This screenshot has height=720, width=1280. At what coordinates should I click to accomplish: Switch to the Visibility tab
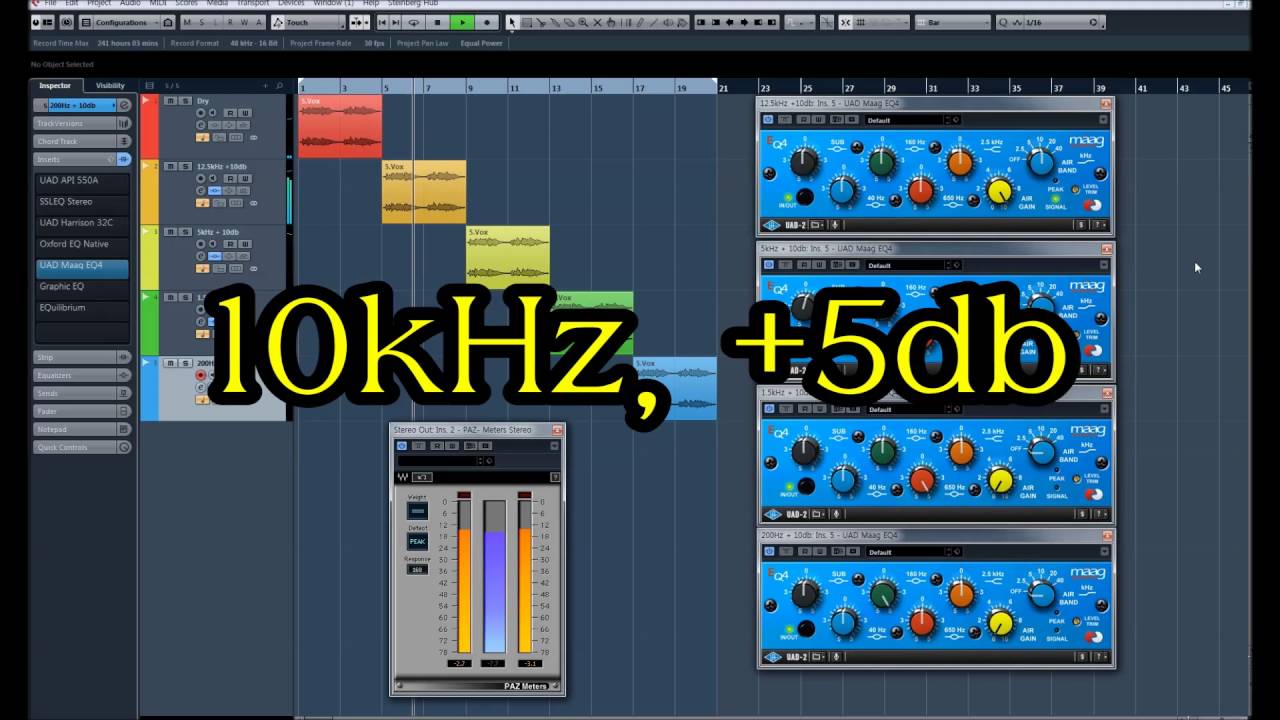click(110, 86)
